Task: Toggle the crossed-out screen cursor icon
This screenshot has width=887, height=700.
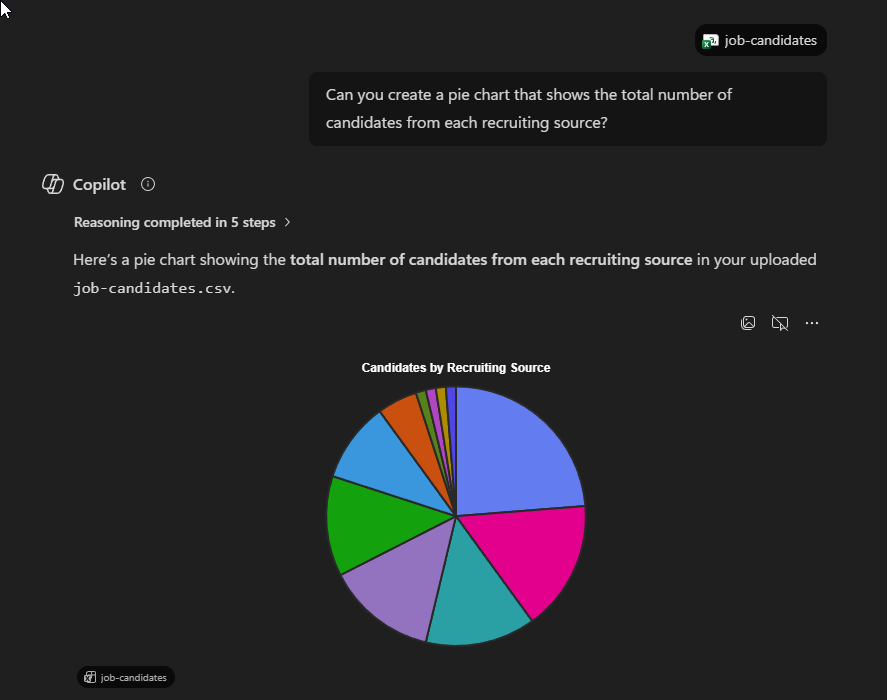Action: point(780,323)
